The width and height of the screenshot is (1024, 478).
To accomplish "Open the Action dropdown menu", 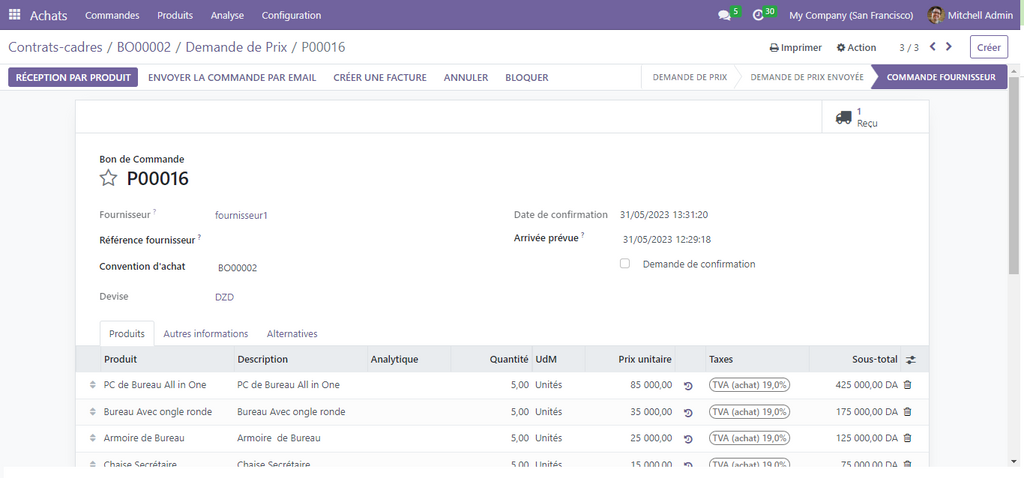I will [856, 48].
